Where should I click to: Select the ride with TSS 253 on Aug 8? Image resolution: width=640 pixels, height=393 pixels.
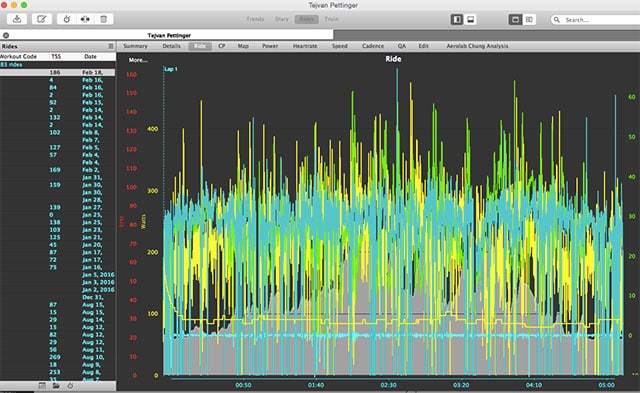point(58,372)
